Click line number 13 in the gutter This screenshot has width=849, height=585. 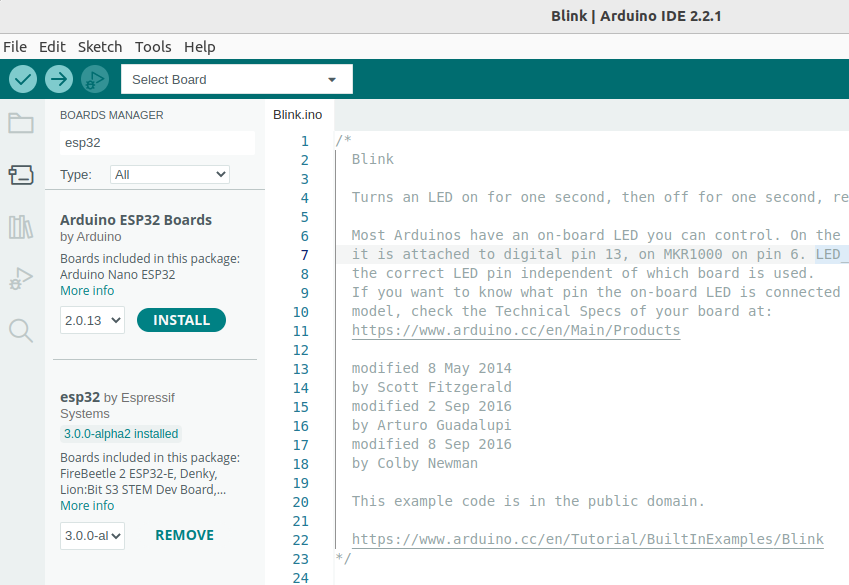click(301, 369)
